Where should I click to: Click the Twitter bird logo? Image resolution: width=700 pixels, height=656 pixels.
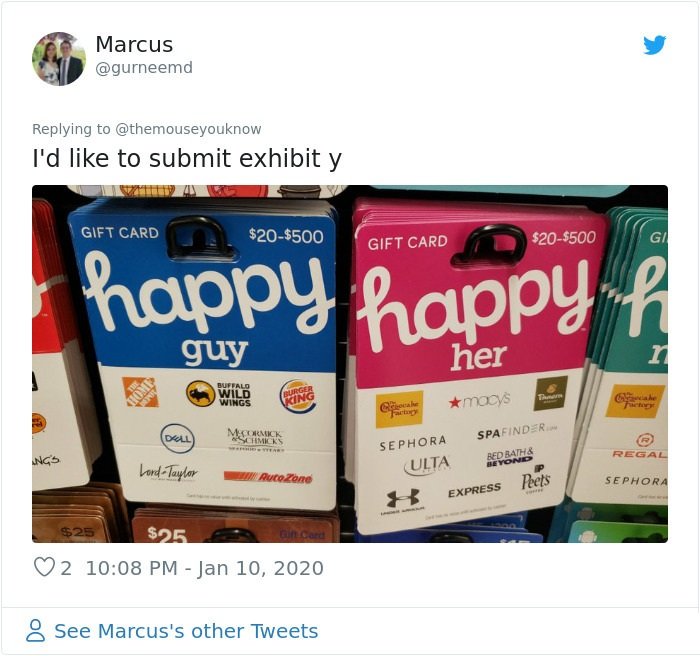tap(654, 45)
